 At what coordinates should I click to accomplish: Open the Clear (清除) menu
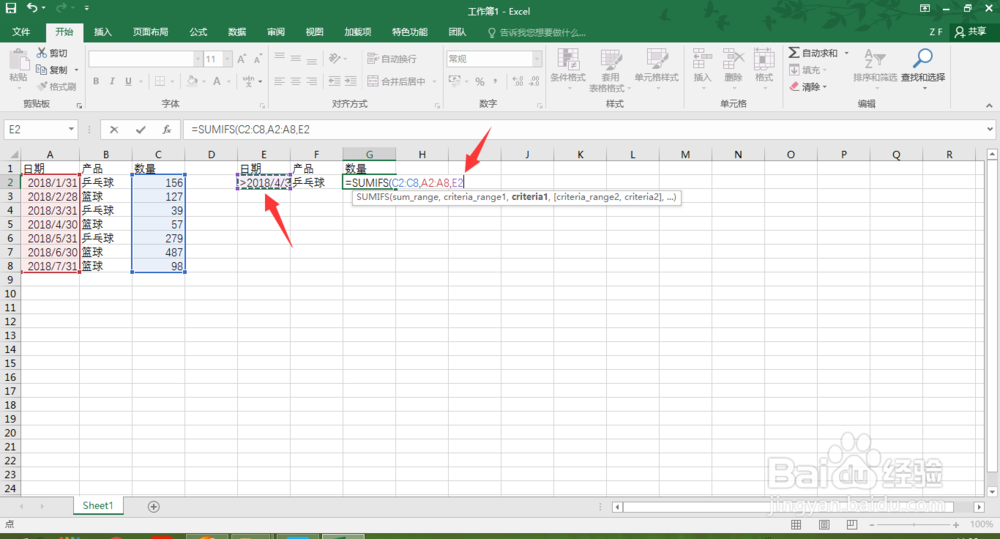coord(807,86)
